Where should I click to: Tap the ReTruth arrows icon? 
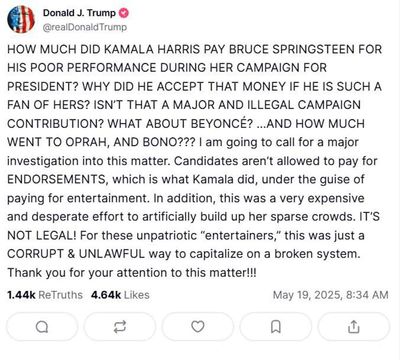coord(120,327)
